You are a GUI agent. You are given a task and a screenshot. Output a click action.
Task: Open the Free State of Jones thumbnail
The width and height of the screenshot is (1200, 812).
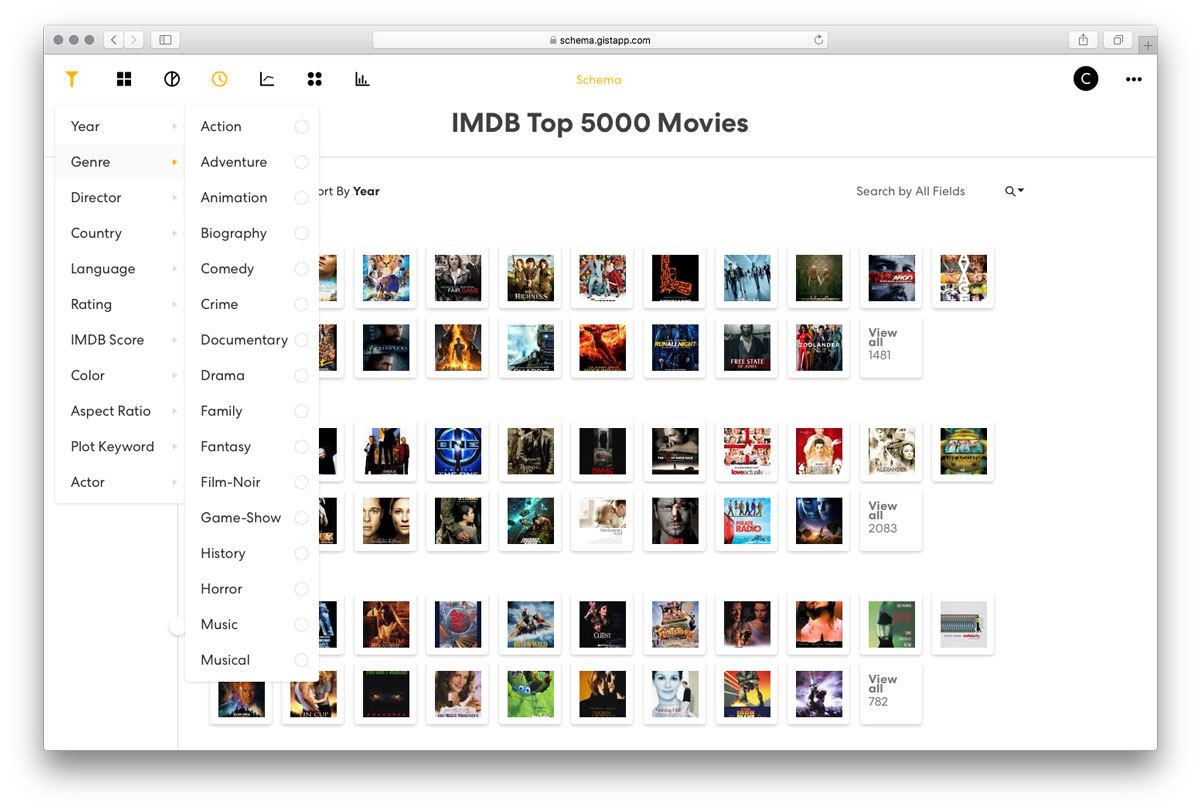(x=747, y=347)
